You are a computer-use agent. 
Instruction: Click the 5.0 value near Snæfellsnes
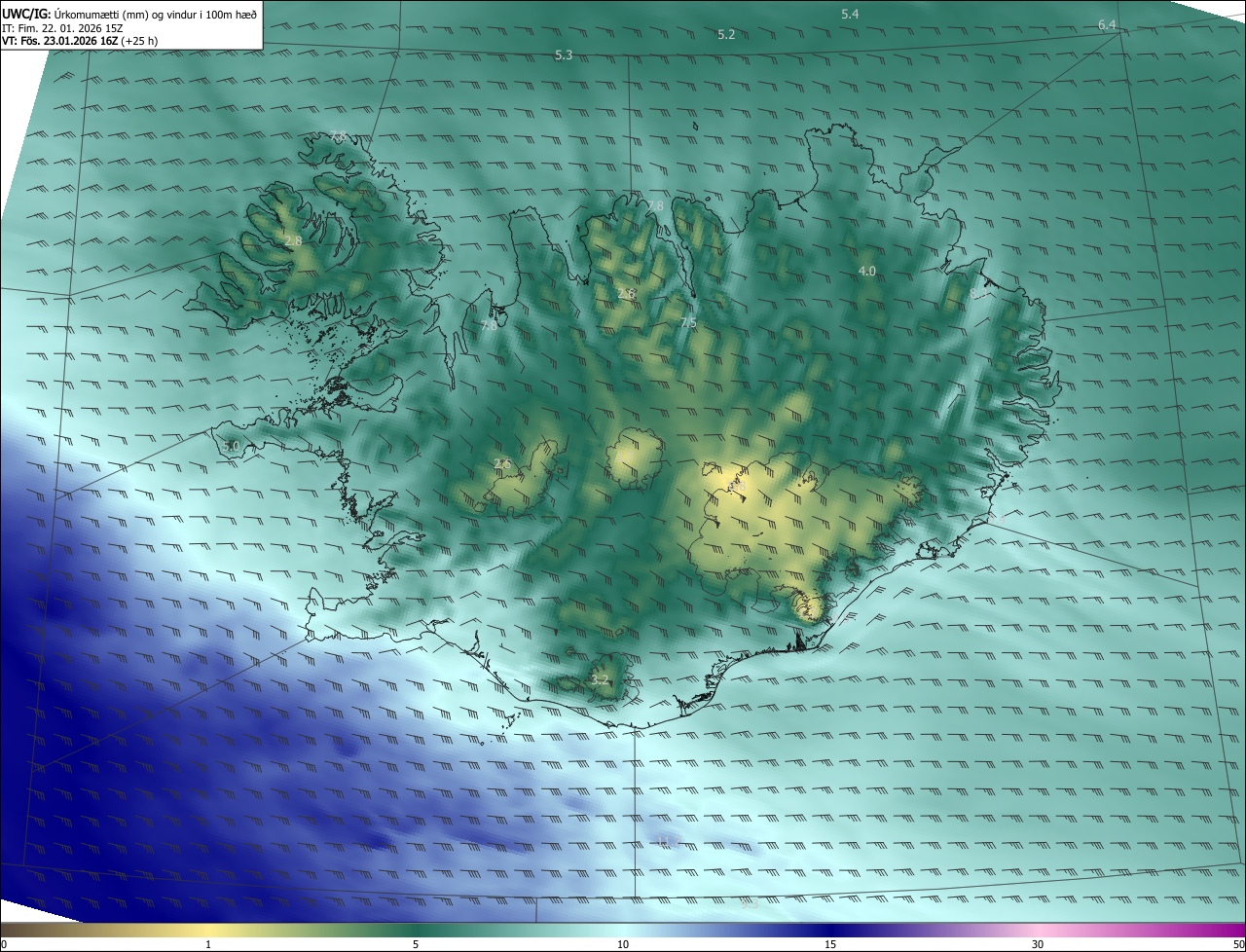(x=231, y=446)
